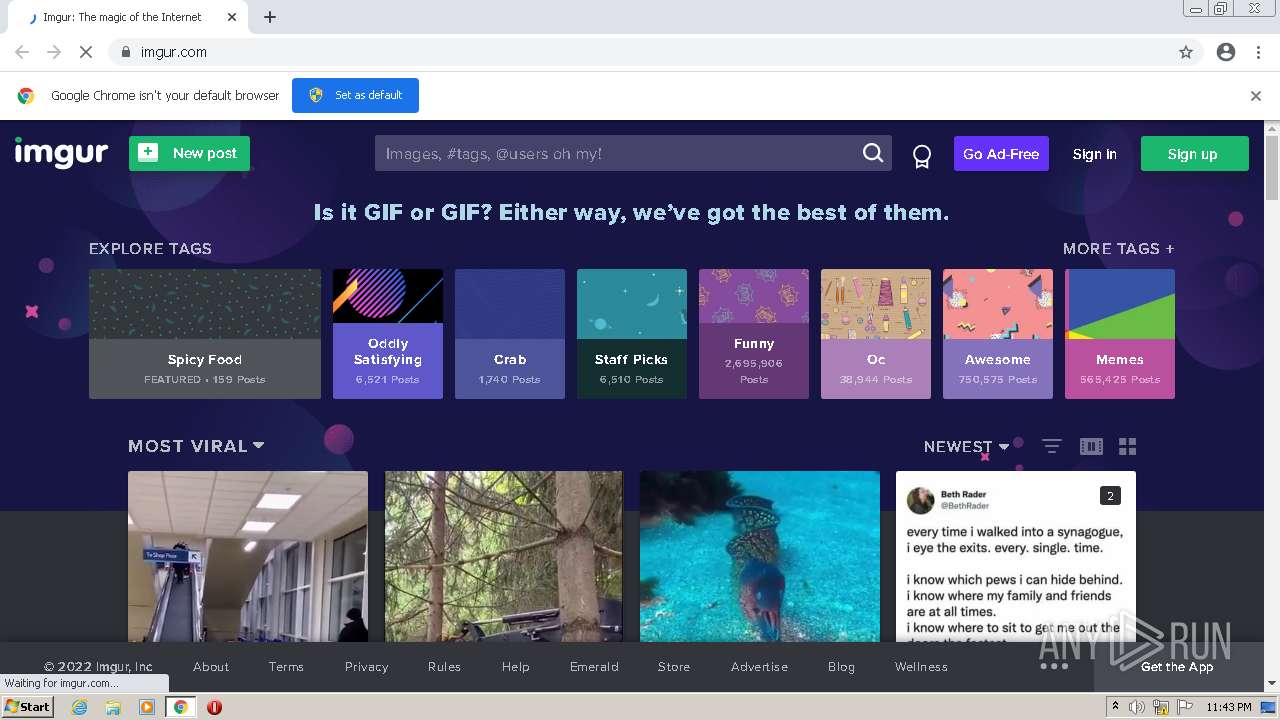
Task: Open the Oddly Satisfying tag
Action: [x=388, y=334]
